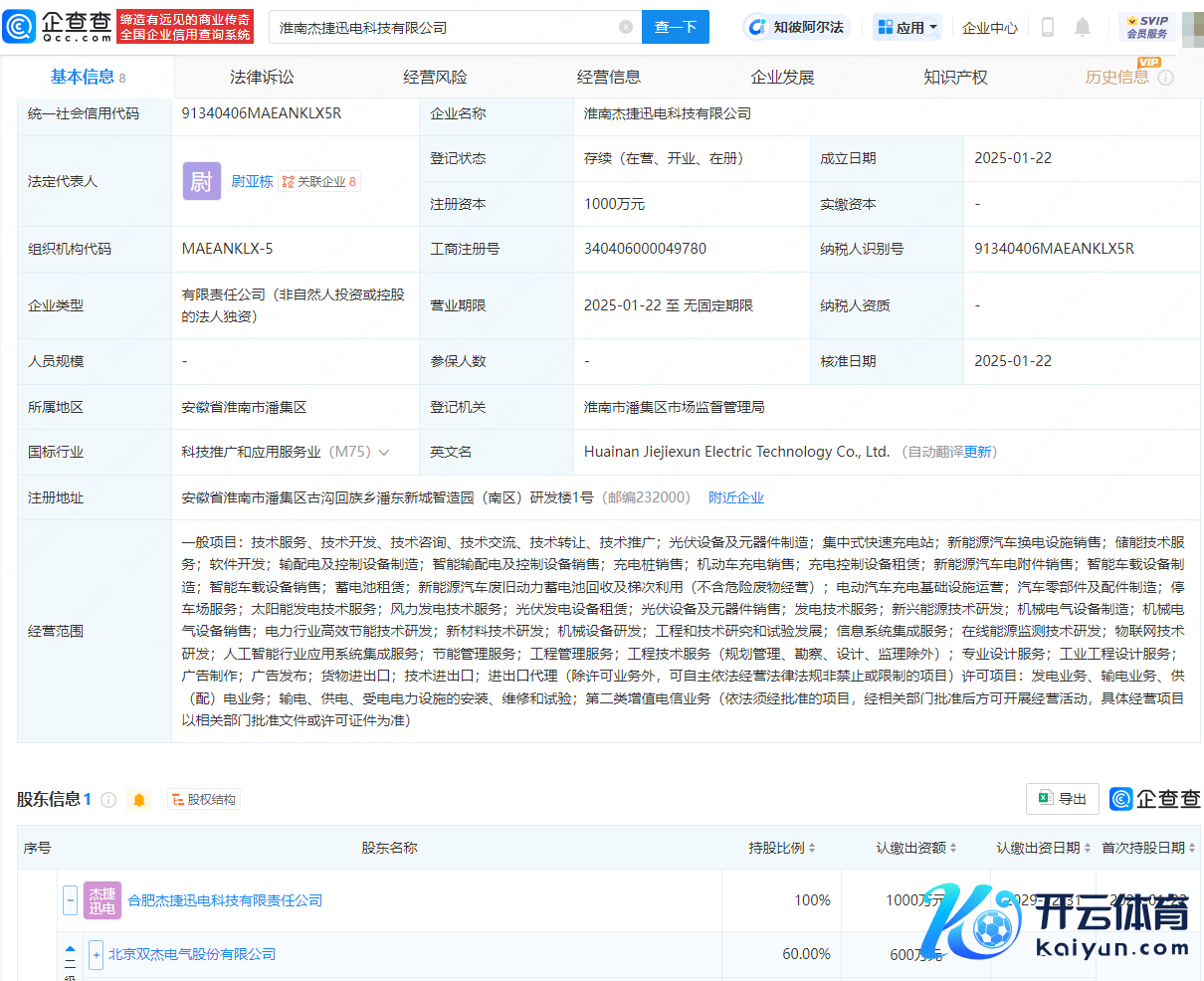The height and width of the screenshot is (981, 1204).
Task: Expand the 国标行业 M75 chevron
Action: coord(384,453)
